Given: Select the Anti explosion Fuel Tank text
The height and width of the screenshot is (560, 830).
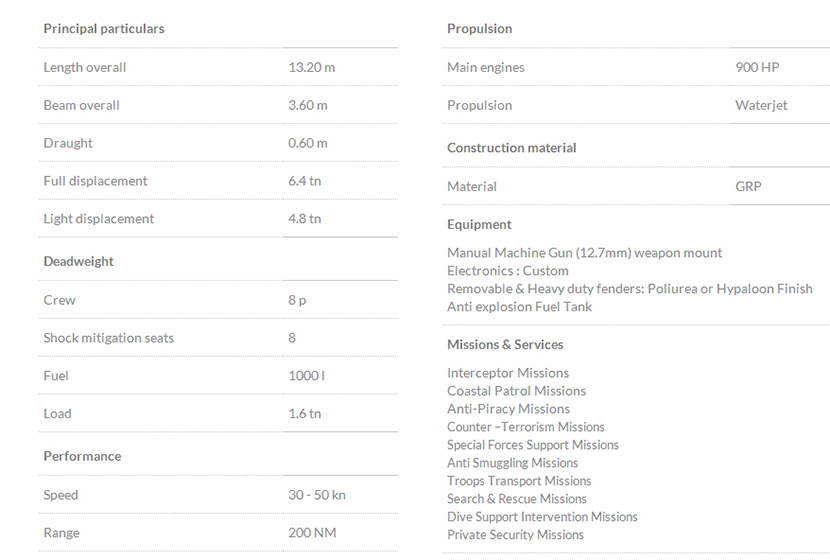Looking at the screenshot, I should point(519,307).
